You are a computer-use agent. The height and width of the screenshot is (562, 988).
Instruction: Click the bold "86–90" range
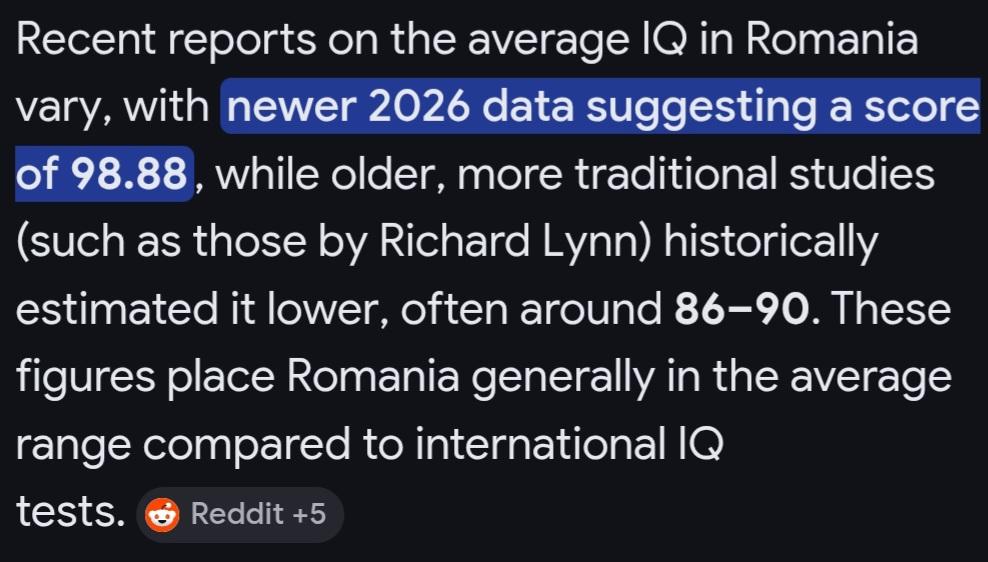pyautogui.click(x=741, y=310)
